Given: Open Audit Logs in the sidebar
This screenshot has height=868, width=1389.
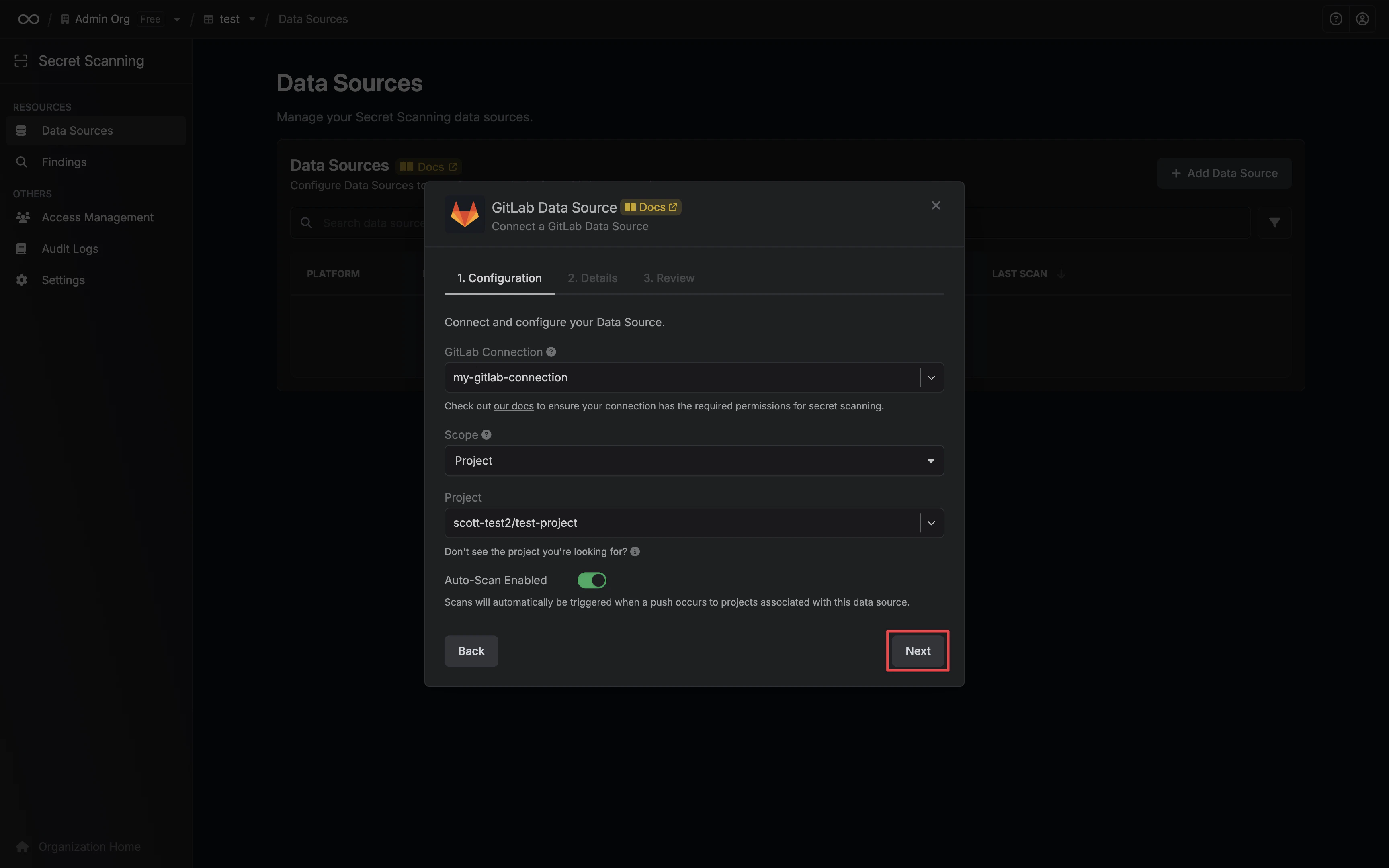Looking at the screenshot, I should point(96,249).
